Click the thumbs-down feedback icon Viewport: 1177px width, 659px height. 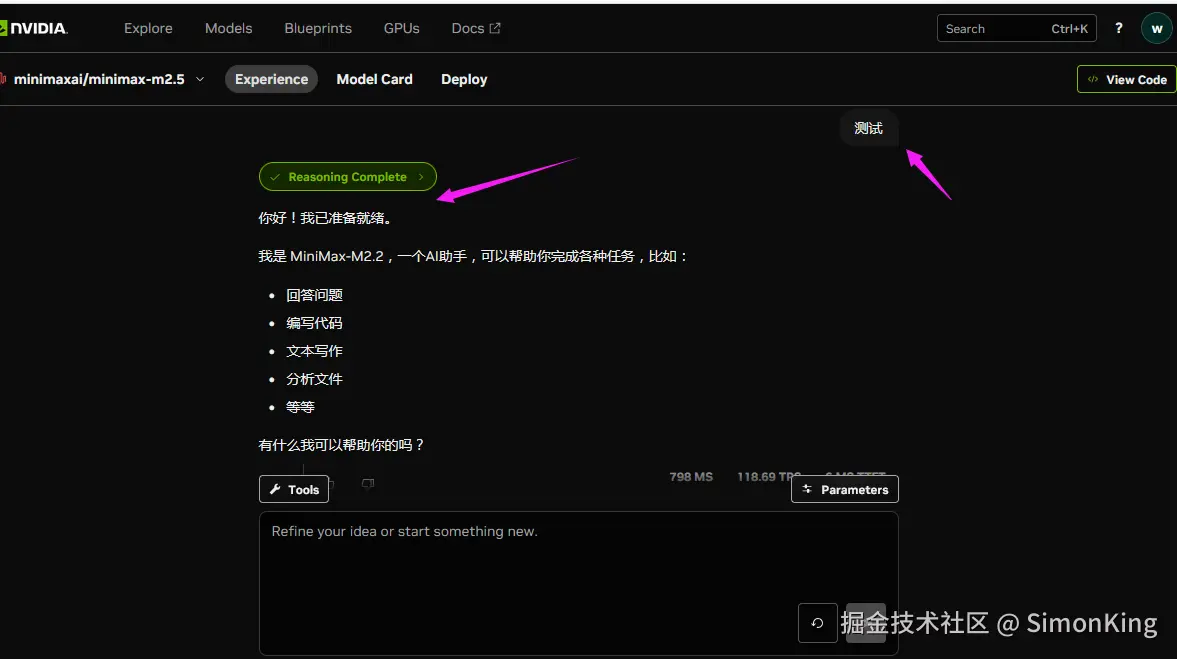[x=368, y=483]
